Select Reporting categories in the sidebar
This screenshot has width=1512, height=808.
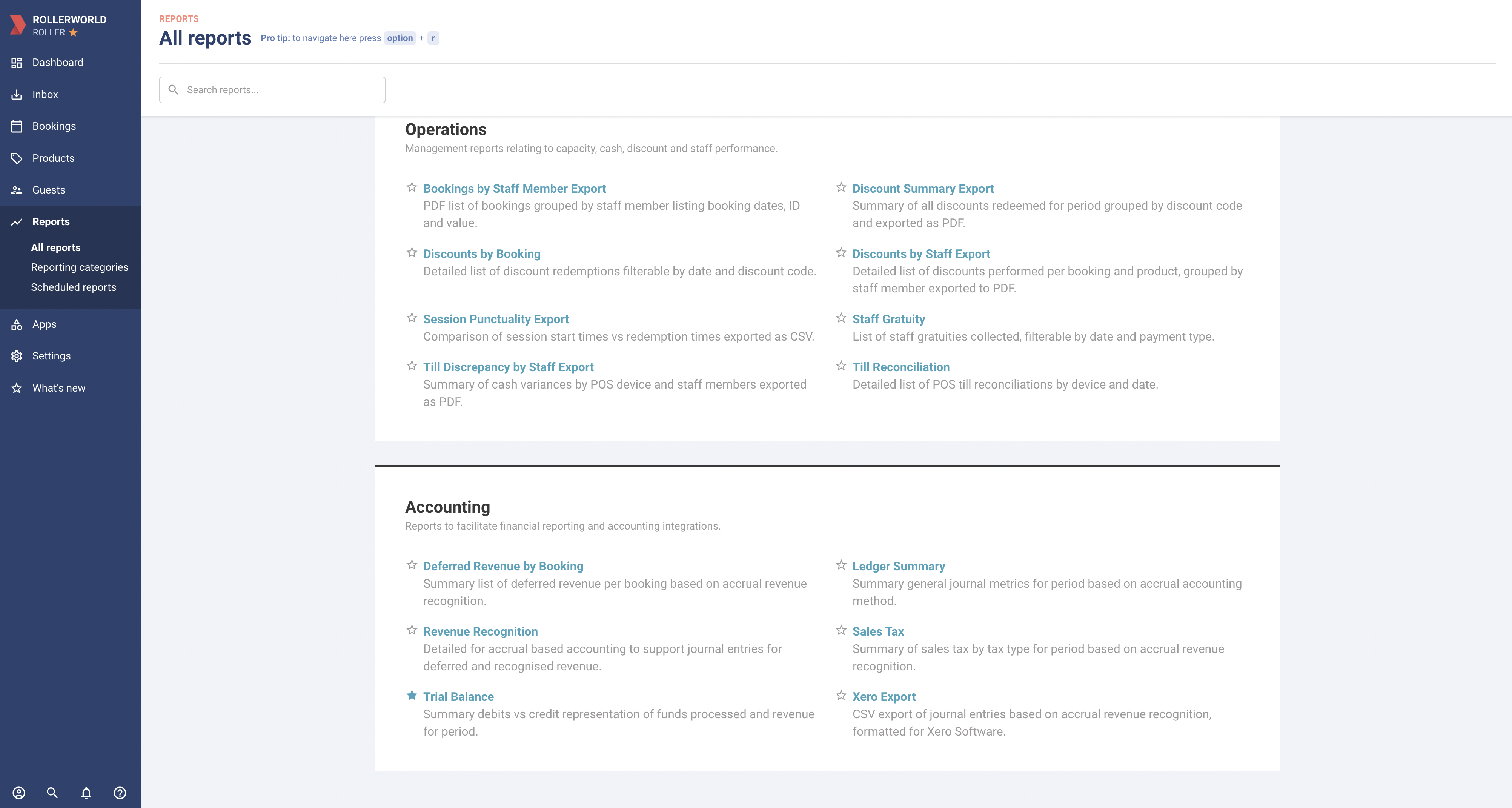[80, 267]
